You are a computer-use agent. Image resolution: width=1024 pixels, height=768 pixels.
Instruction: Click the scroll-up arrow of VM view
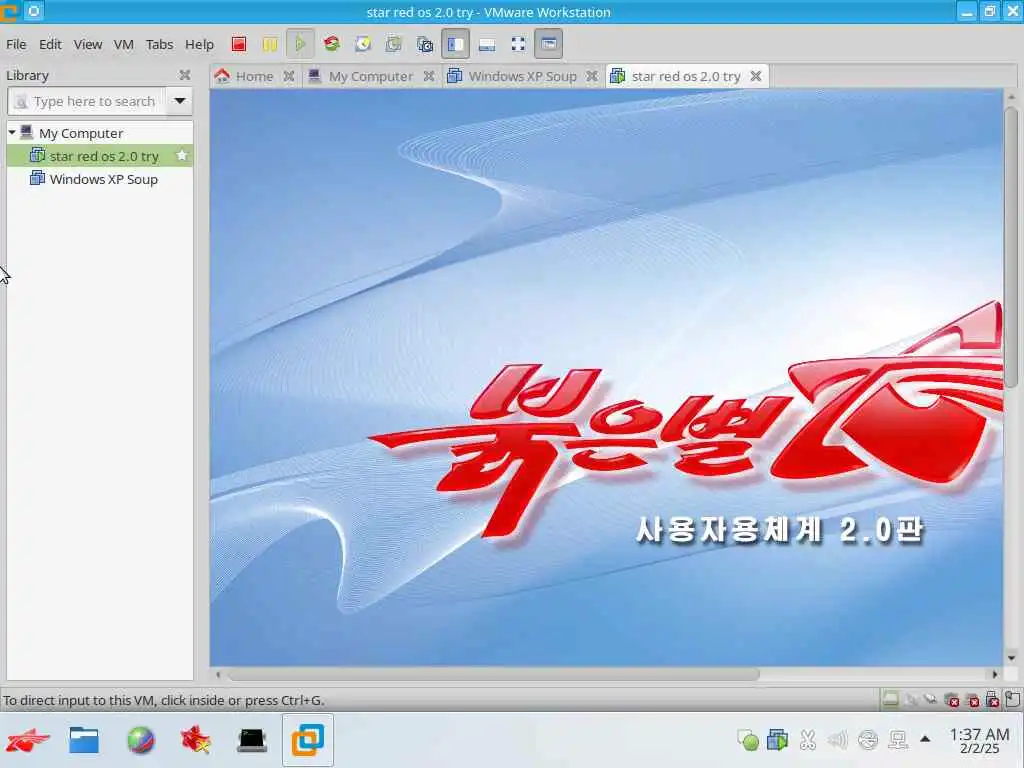click(x=1011, y=97)
